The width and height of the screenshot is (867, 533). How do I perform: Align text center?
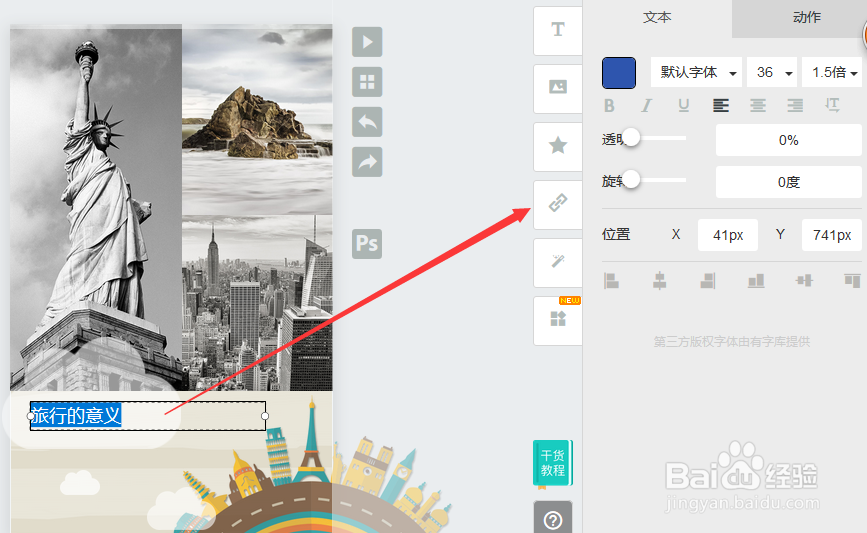pos(758,106)
